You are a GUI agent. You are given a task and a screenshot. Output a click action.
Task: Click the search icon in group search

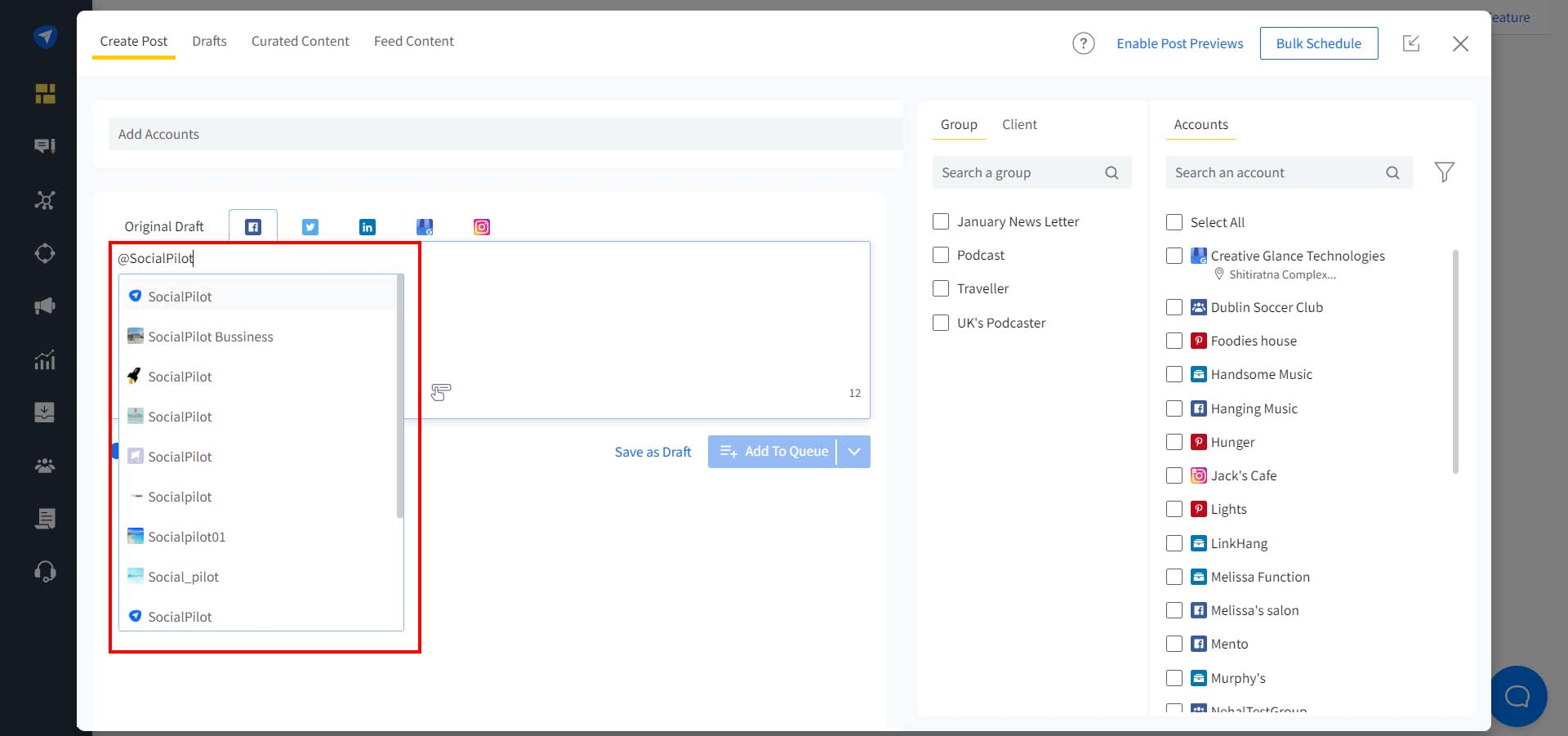pos(1111,172)
